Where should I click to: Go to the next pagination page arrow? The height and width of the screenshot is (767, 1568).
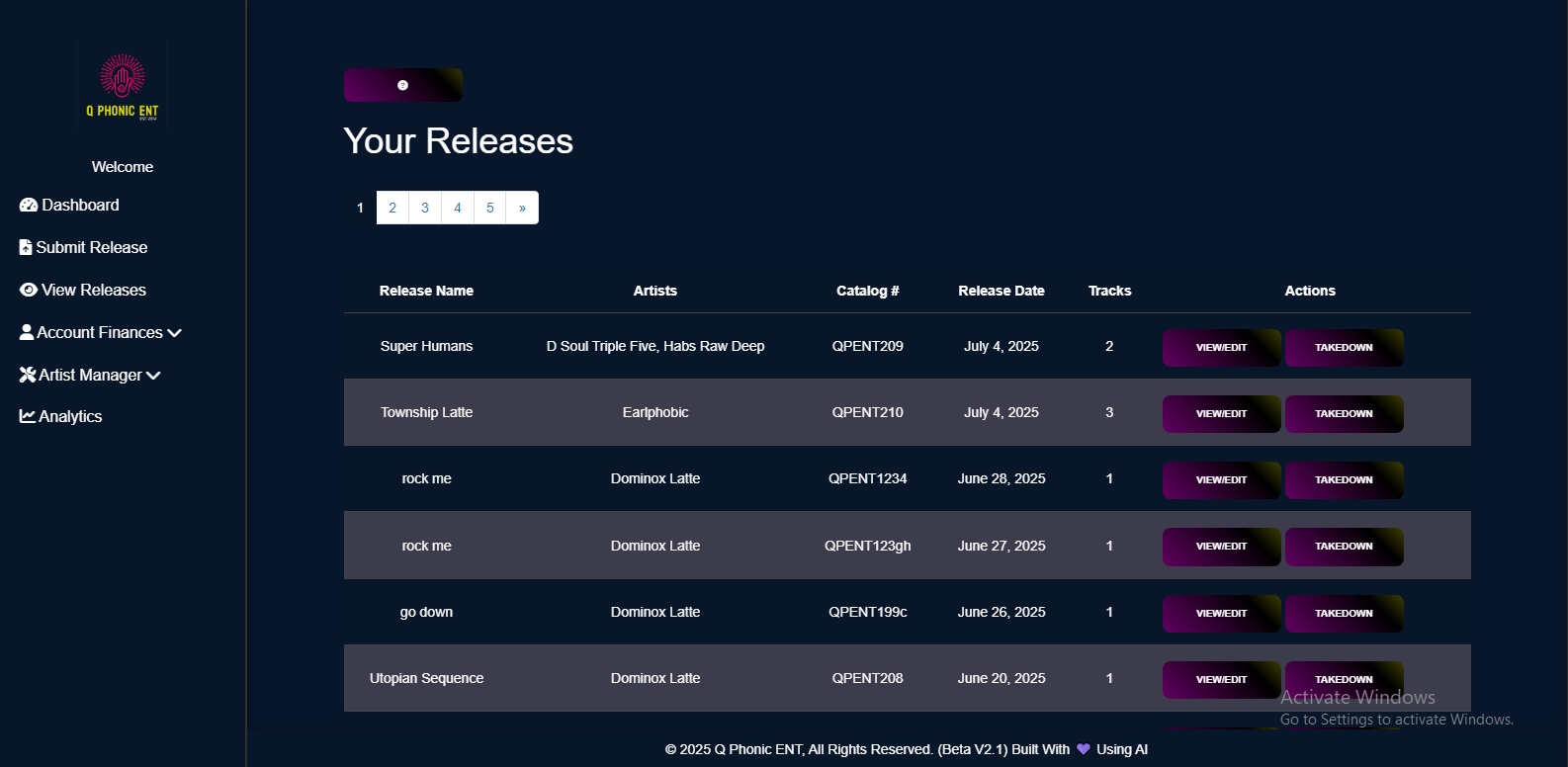(x=522, y=208)
